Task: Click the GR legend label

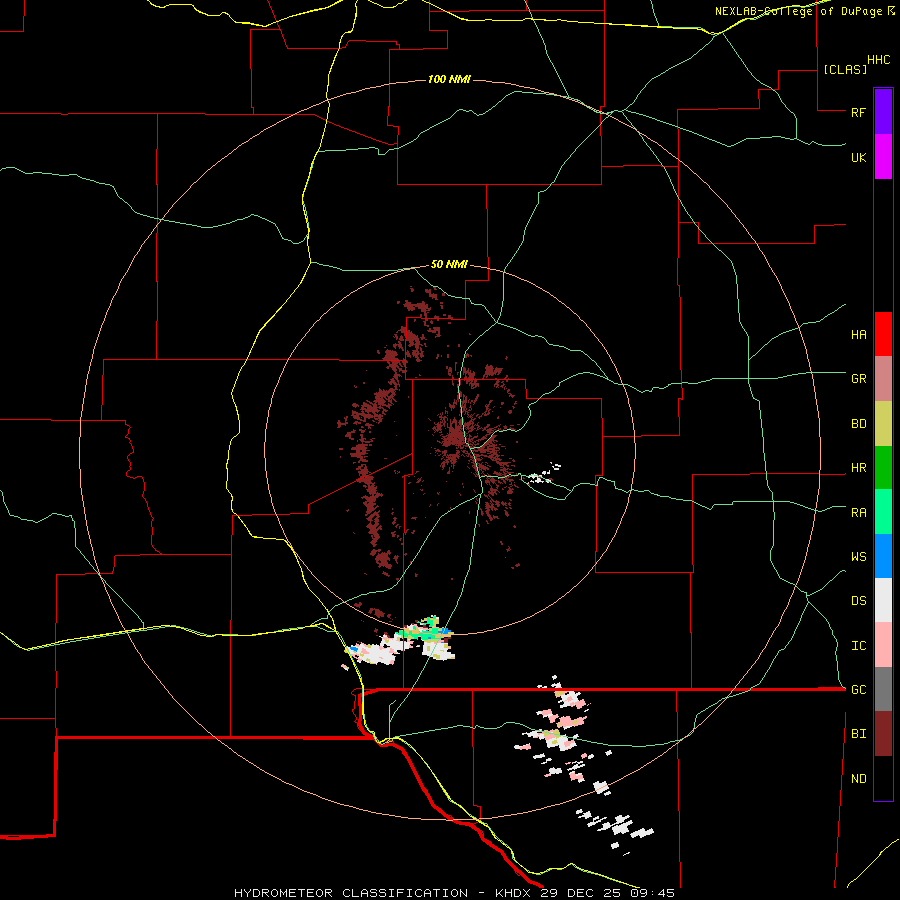Action: [x=858, y=379]
